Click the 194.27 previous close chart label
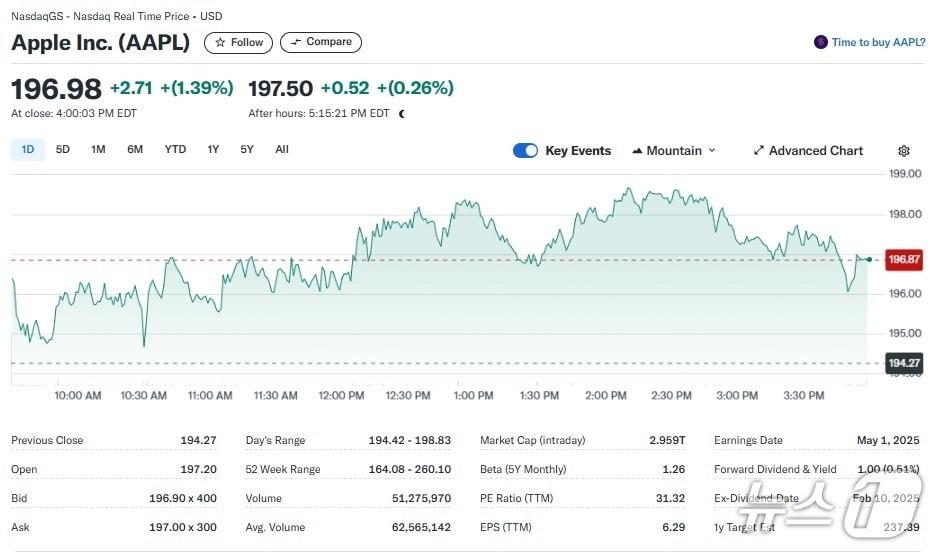The width and height of the screenshot is (936, 552). point(903,364)
